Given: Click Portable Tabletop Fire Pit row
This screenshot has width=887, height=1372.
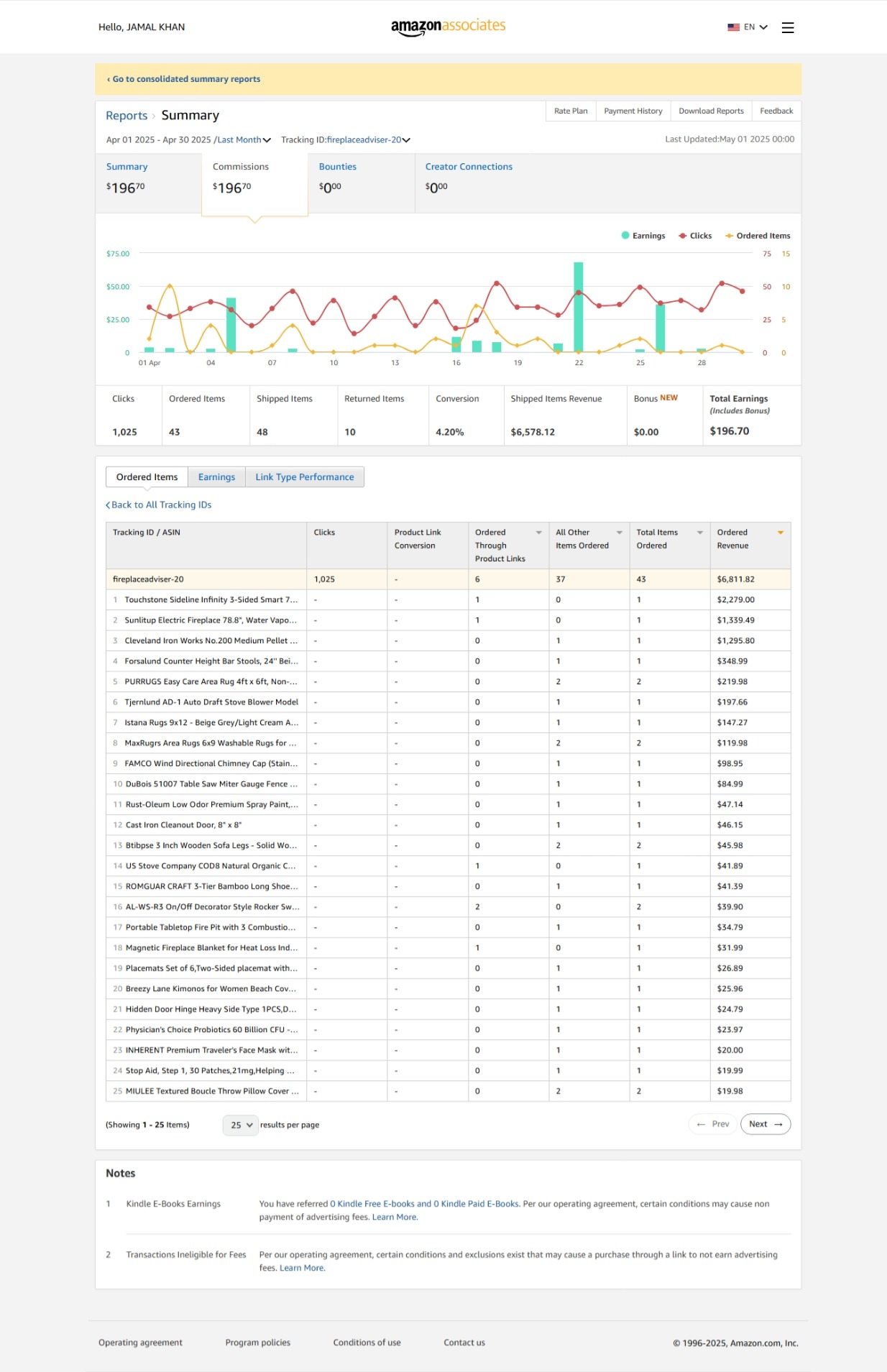Looking at the screenshot, I should [448, 928].
